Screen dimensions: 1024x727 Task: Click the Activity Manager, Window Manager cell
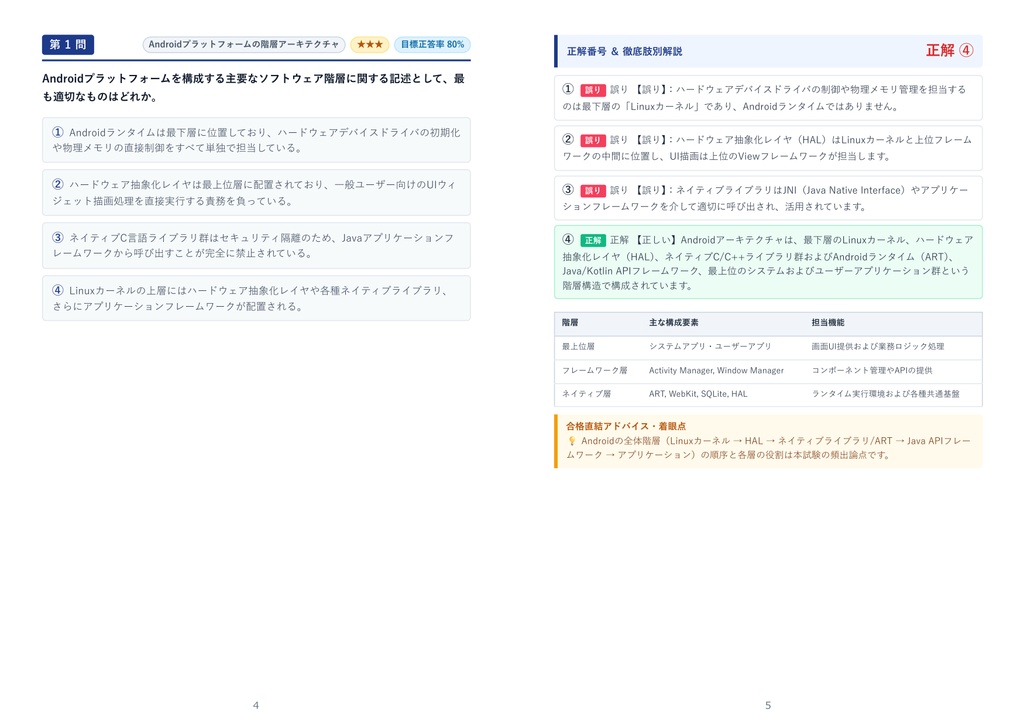(x=716, y=370)
